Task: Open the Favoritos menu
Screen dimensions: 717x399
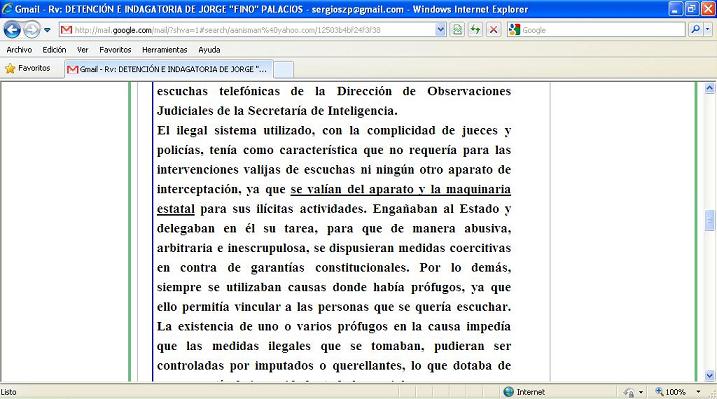Action: tap(115, 50)
